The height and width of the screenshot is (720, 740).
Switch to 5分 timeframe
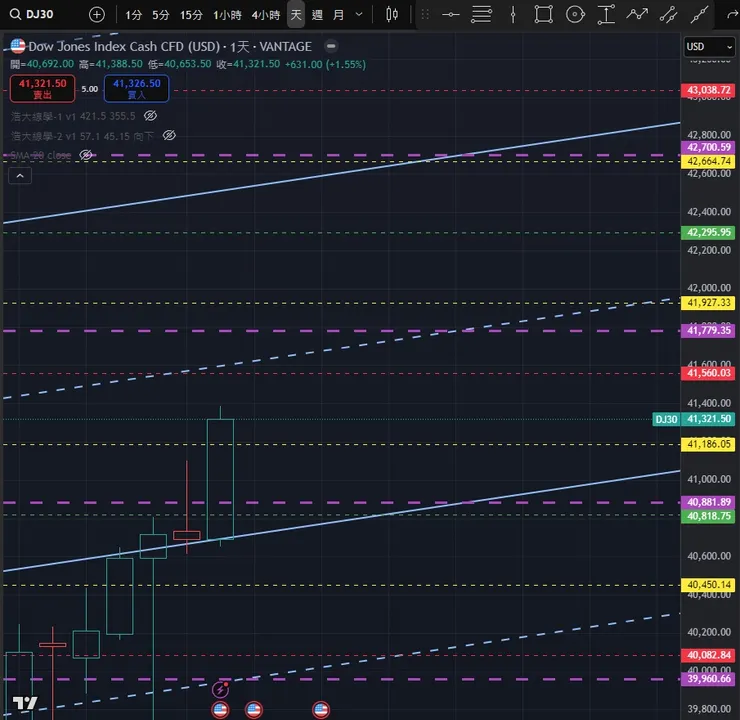(160, 15)
